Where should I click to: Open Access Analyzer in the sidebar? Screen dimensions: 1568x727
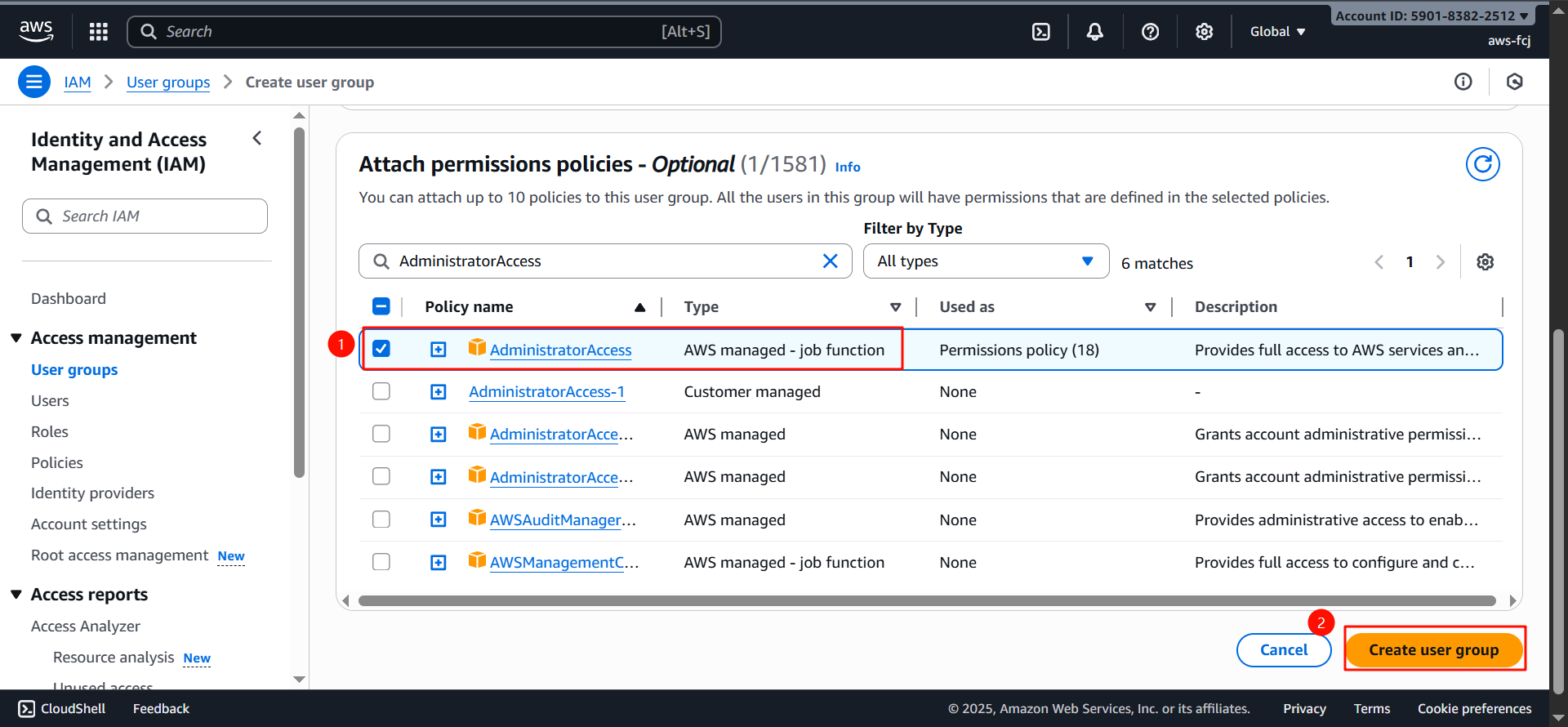coord(86,627)
